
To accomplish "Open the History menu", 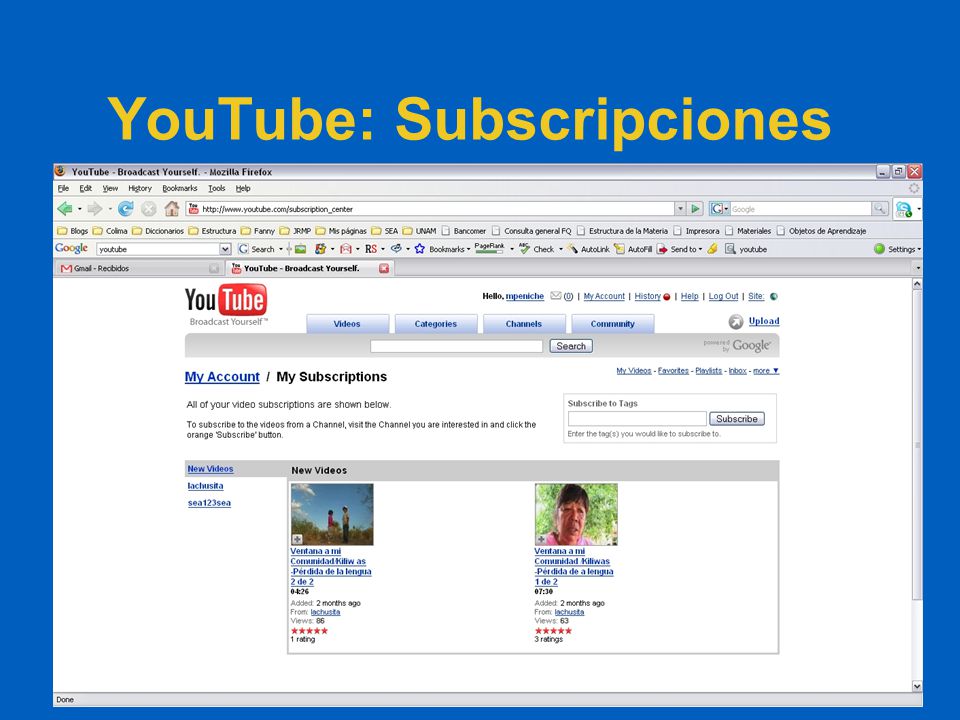I will 140,189.
